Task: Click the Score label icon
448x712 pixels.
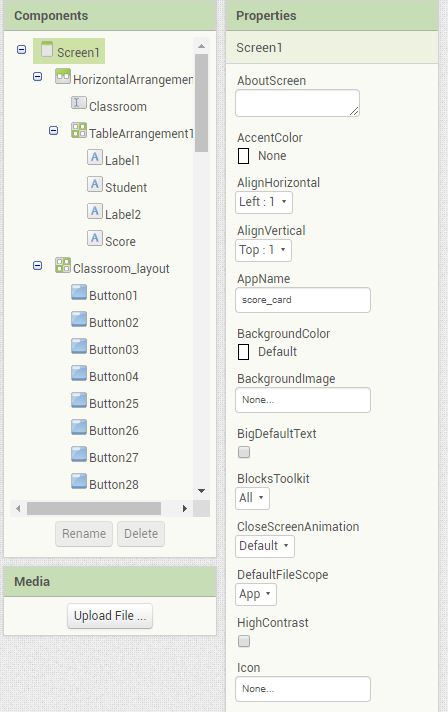Action: point(94,238)
